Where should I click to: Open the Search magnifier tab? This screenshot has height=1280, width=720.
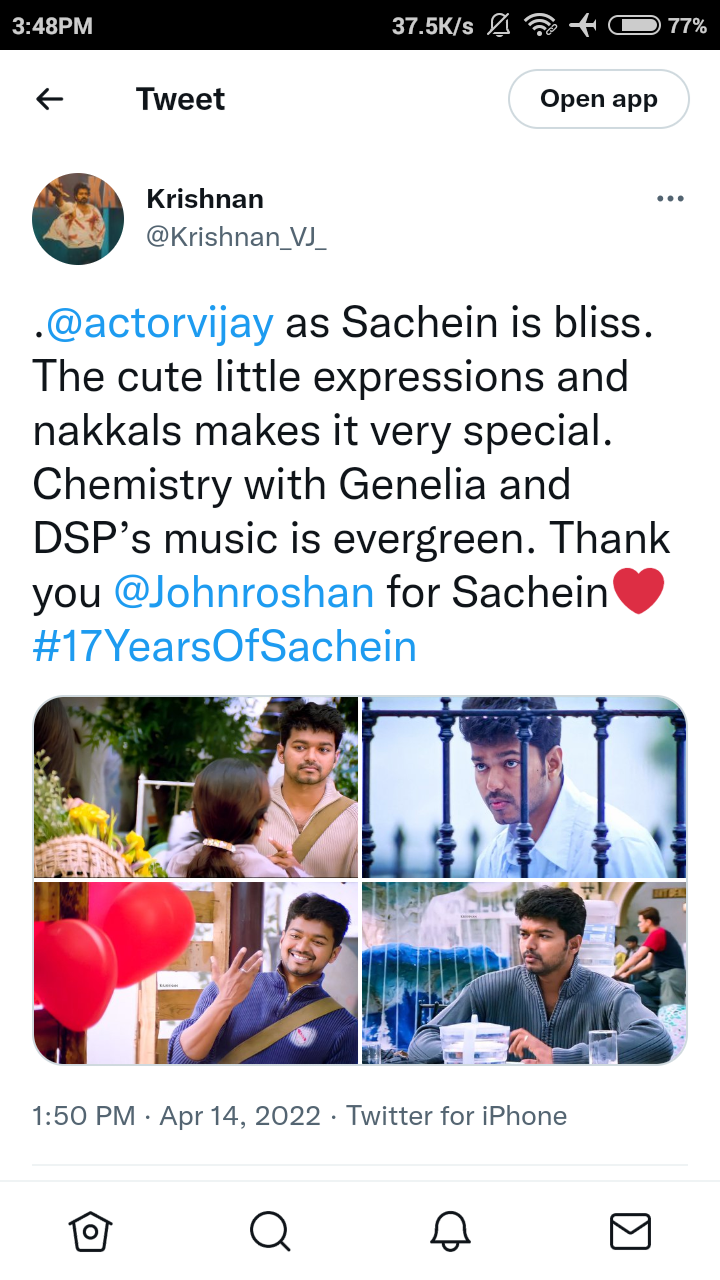pyautogui.click(x=270, y=1231)
